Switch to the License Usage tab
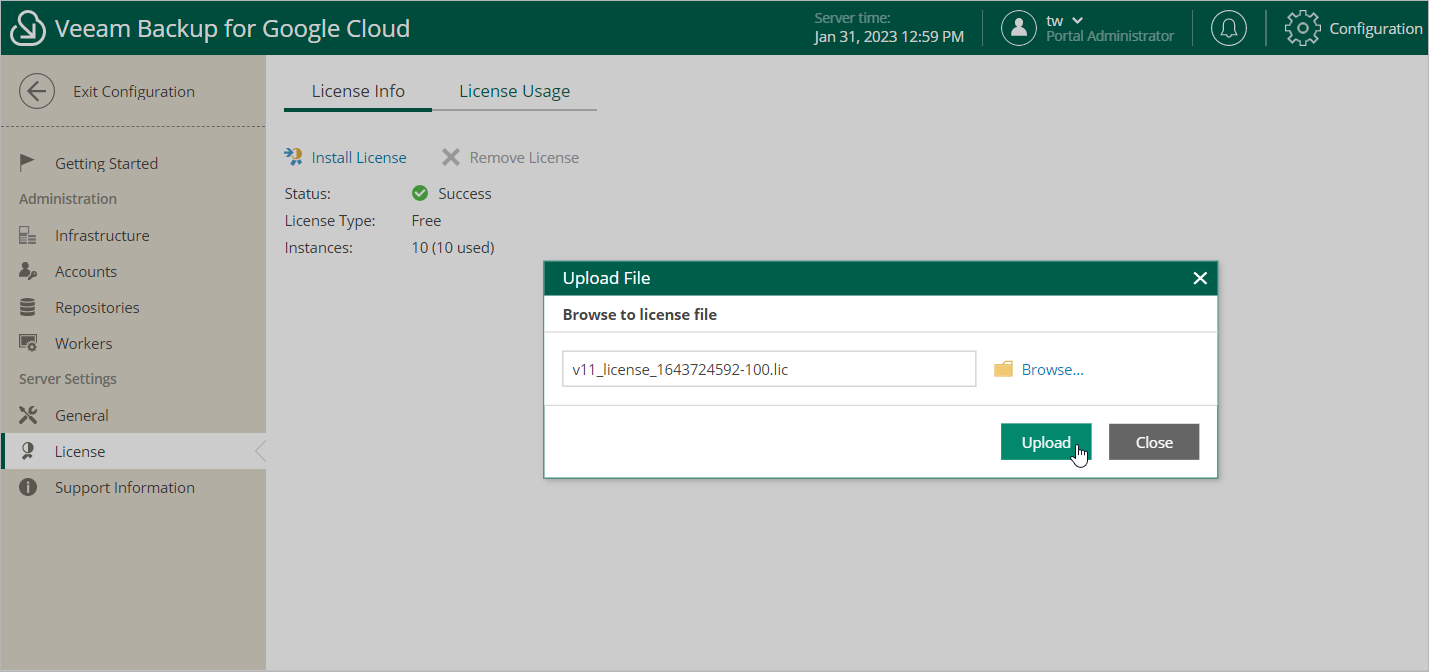Image resolution: width=1429 pixels, height=672 pixels. point(514,91)
